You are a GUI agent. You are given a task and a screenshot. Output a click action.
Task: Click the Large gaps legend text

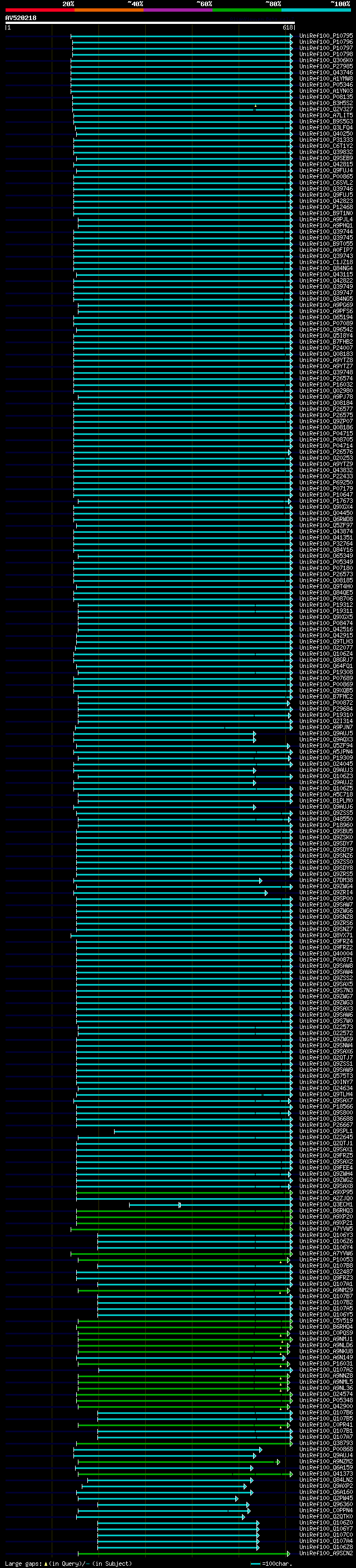coord(68,1563)
